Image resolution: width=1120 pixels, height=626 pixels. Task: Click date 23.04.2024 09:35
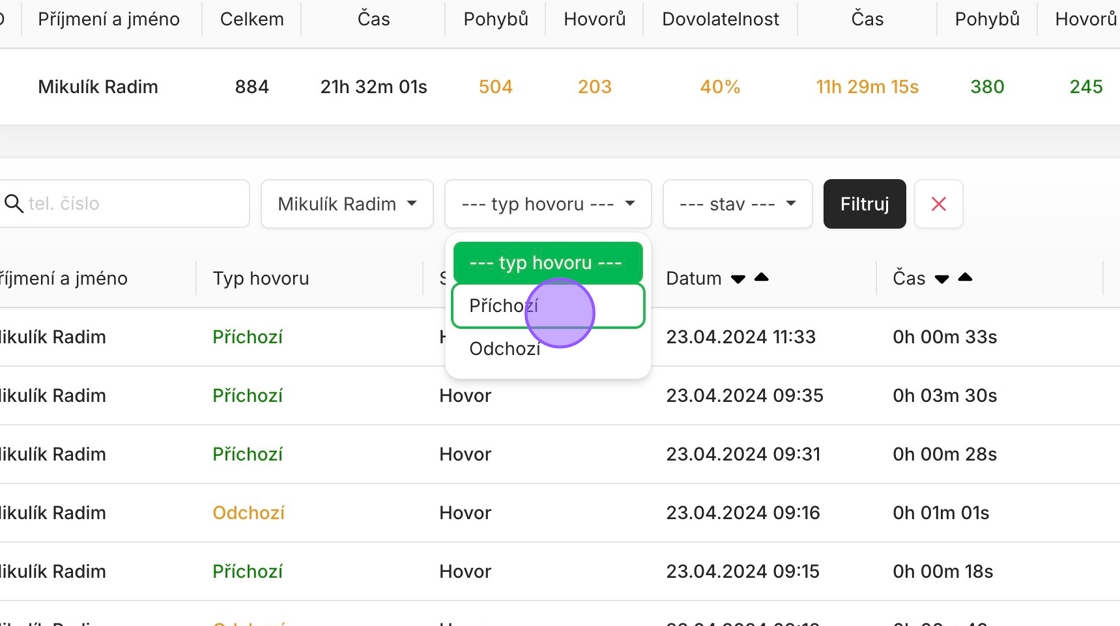point(745,395)
